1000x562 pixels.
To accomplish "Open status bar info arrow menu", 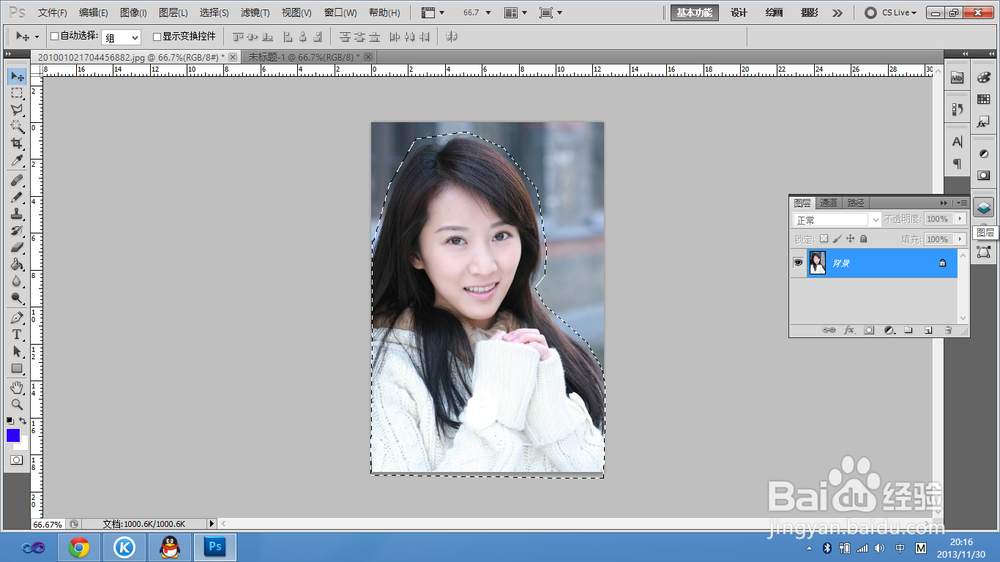I will [212, 524].
